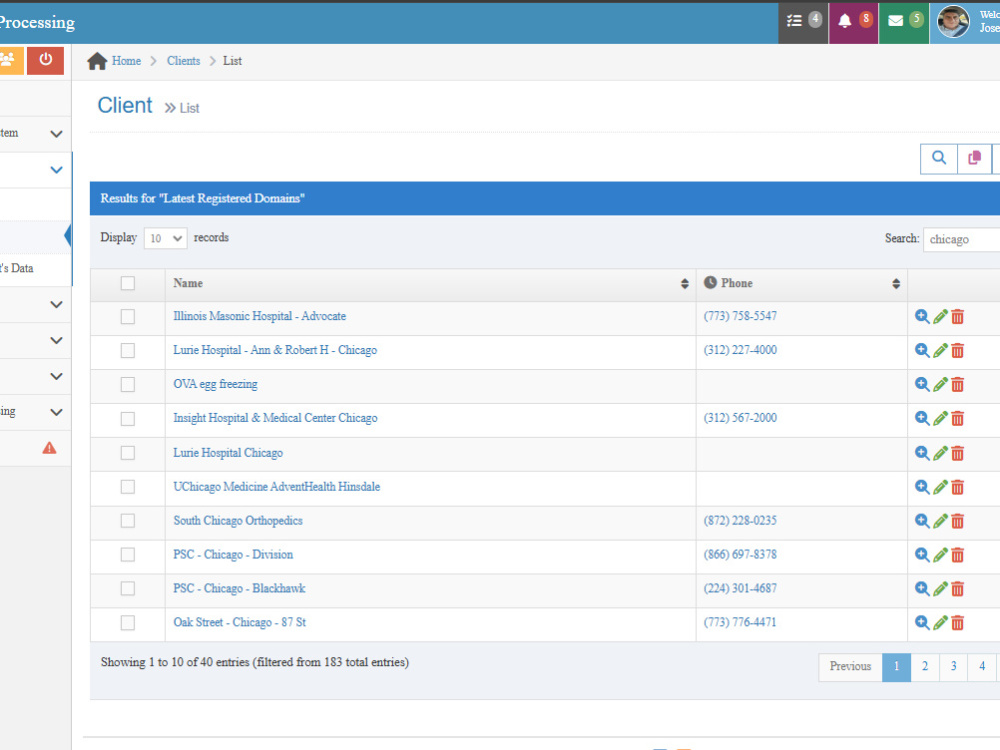Click the Search field containing chicago
1000x750 pixels.
coord(962,239)
